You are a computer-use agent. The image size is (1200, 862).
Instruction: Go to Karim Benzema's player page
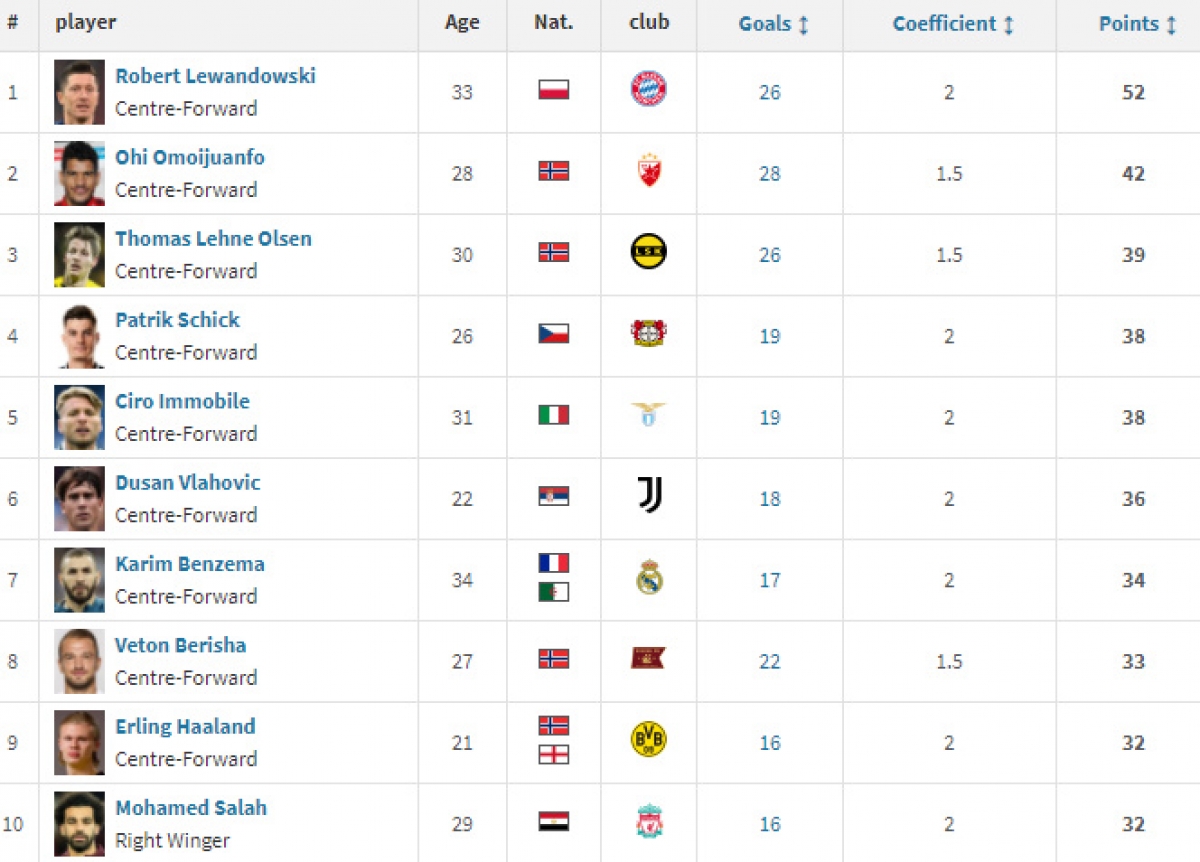click(x=190, y=564)
